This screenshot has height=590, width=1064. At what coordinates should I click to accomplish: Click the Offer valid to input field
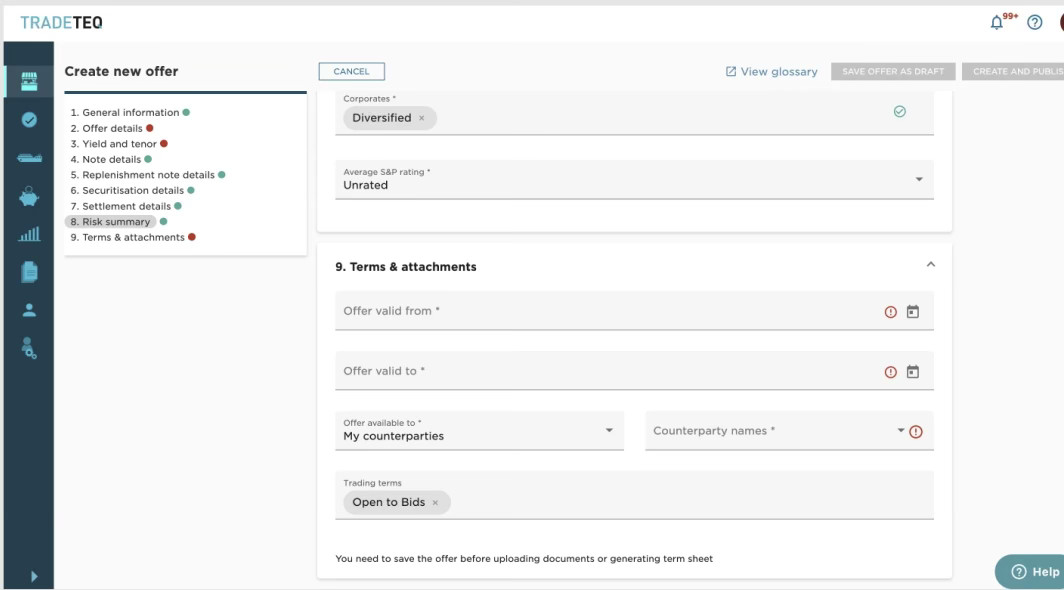634,371
